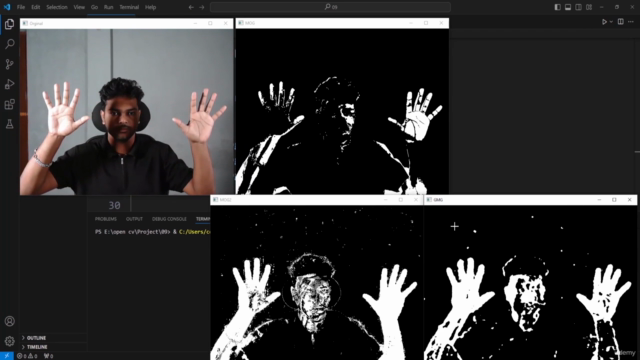Screen dimensions: 640x360
Task: Click the command center search box
Action: [330, 7]
